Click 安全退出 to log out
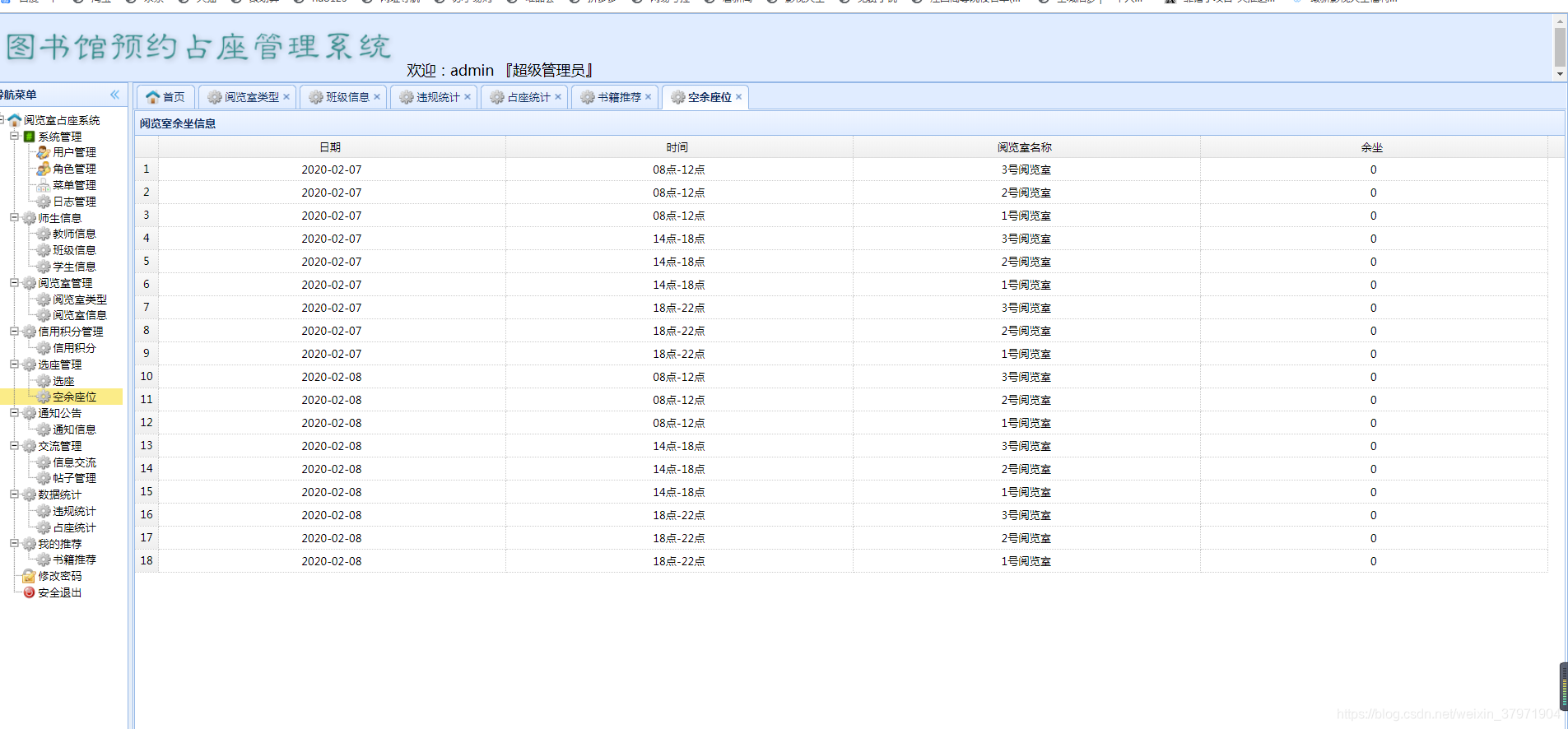1568x729 pixels. (59, 592)
